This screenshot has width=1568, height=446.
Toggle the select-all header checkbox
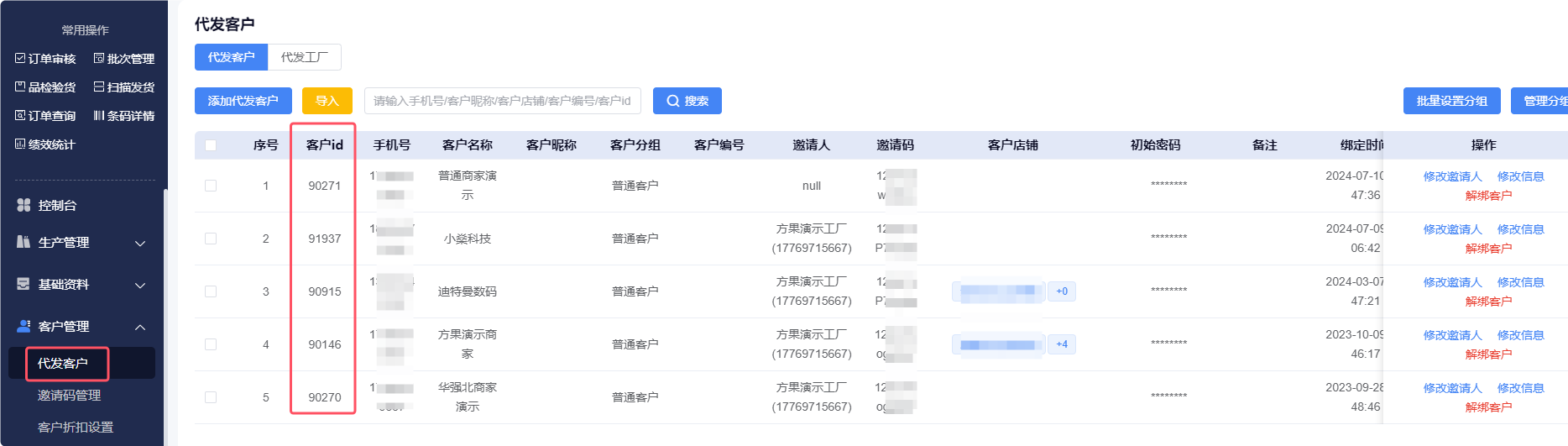(x=211, y=145)
